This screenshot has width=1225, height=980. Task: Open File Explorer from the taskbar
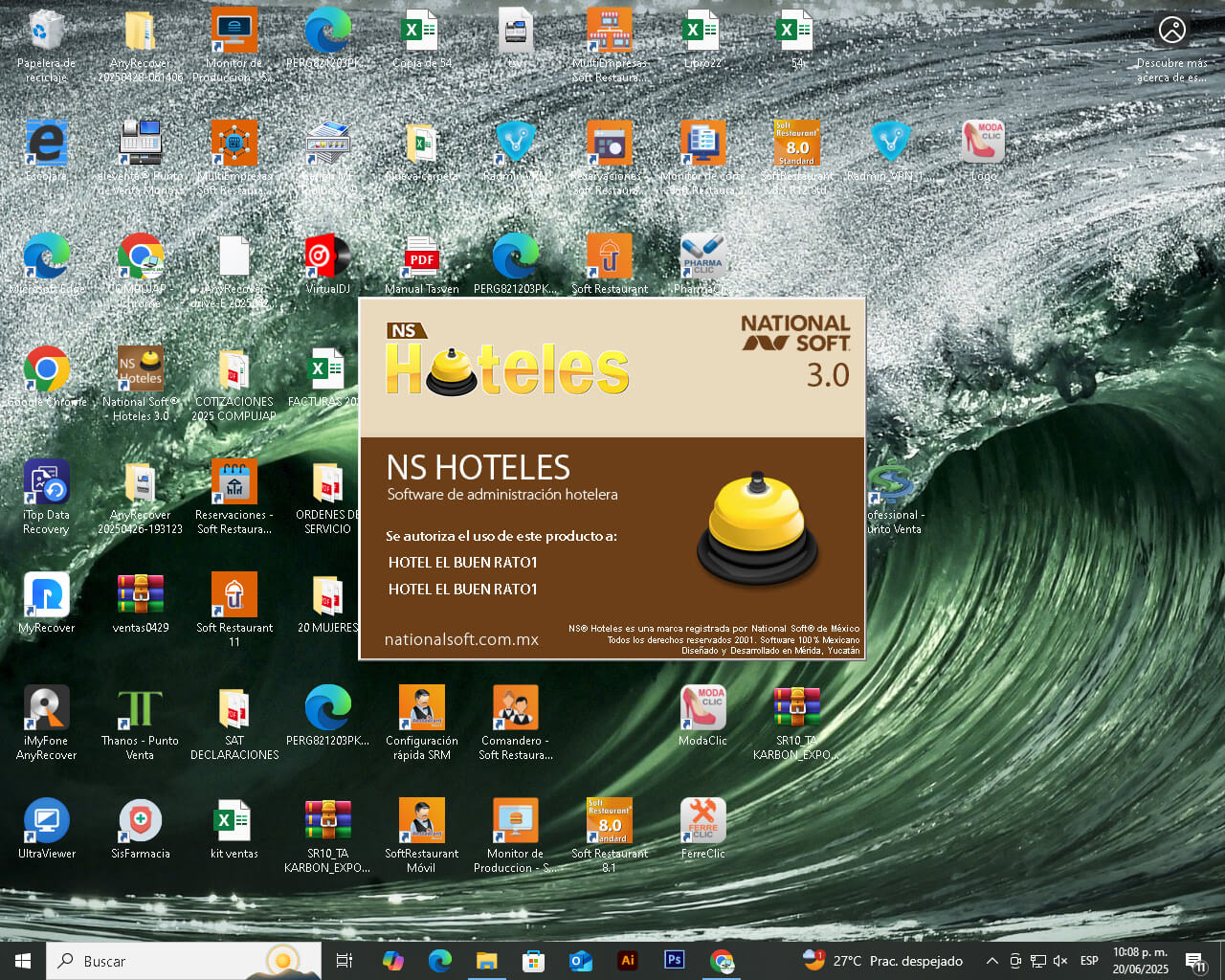(486, 961)
